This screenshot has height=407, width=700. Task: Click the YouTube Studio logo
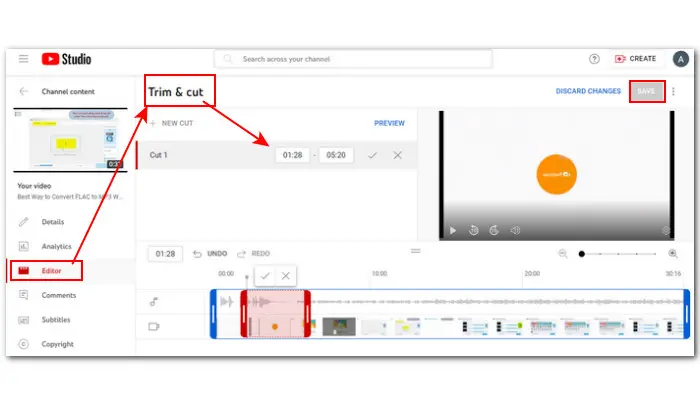tap(67, 59)
